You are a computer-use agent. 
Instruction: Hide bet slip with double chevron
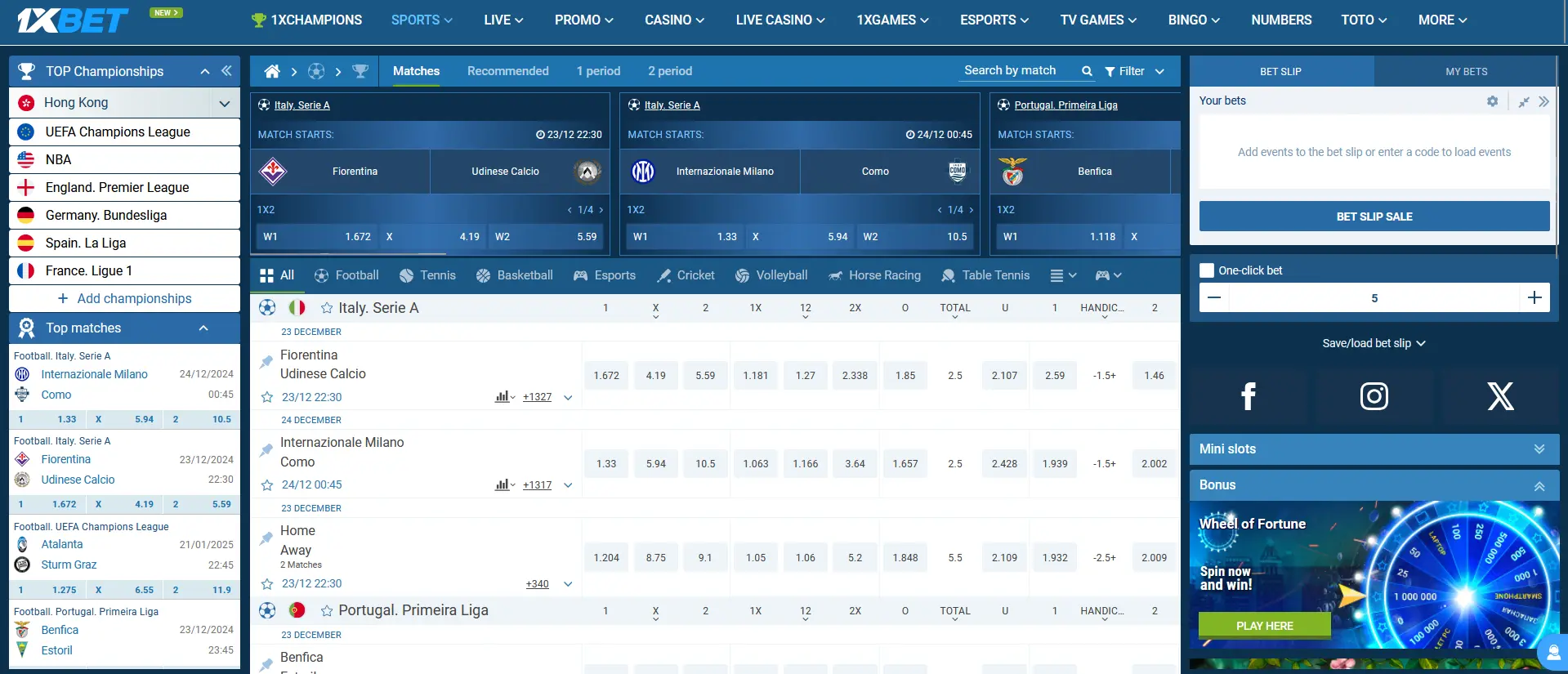[1543, 101]
